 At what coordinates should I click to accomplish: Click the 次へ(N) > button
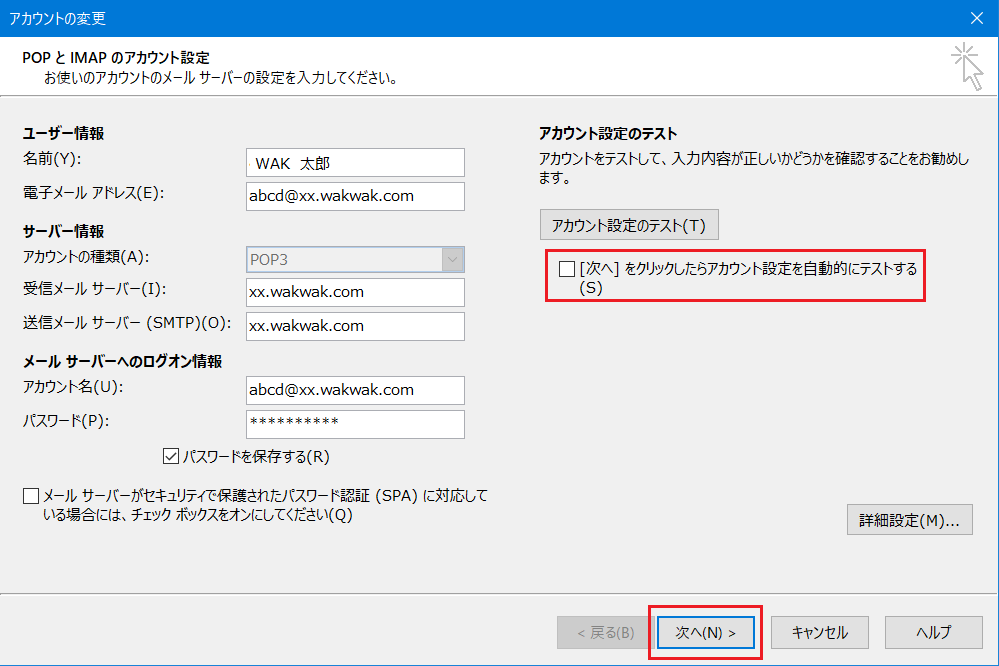point(705,632)
